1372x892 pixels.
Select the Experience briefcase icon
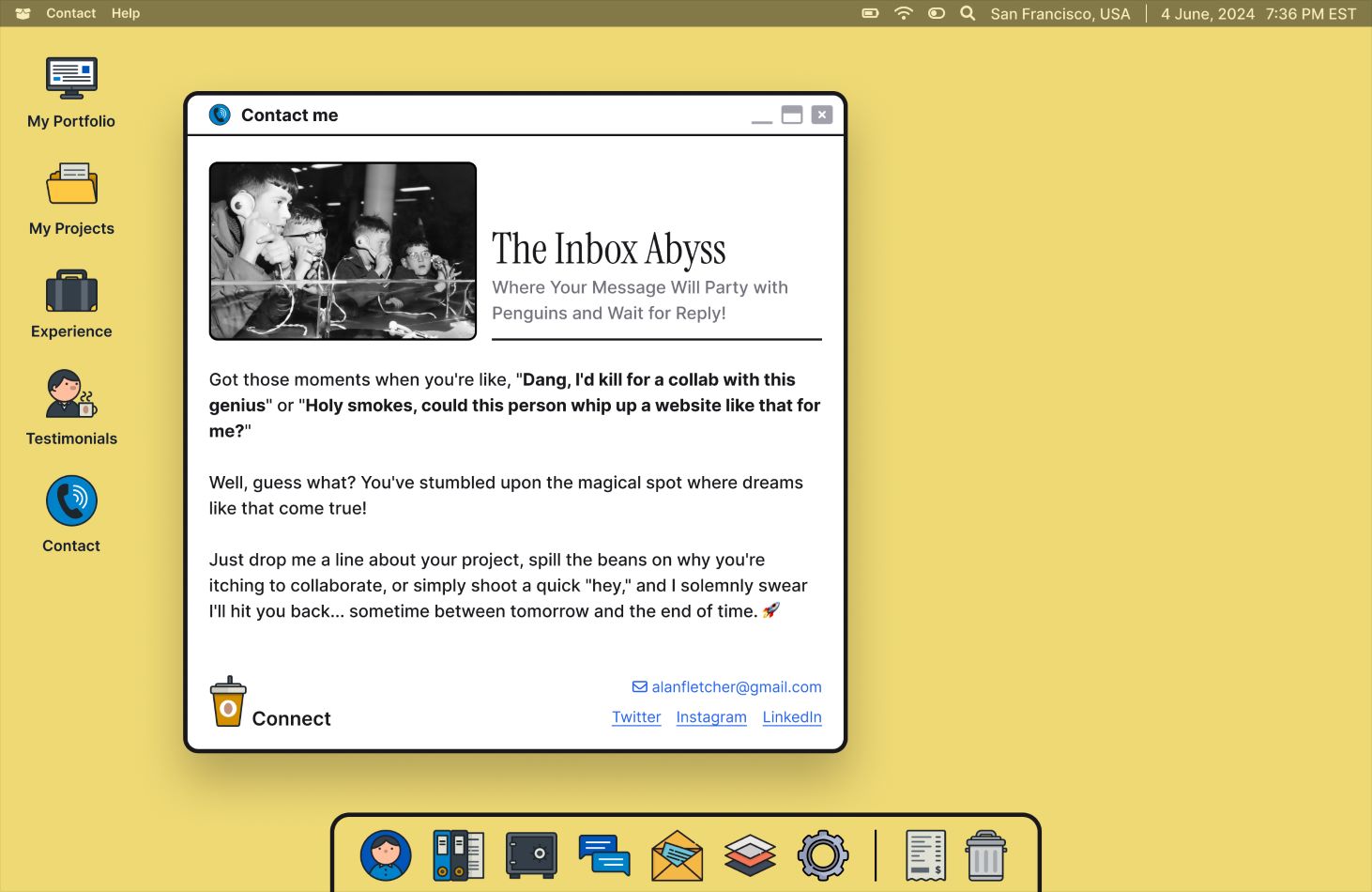coord(71,291)
